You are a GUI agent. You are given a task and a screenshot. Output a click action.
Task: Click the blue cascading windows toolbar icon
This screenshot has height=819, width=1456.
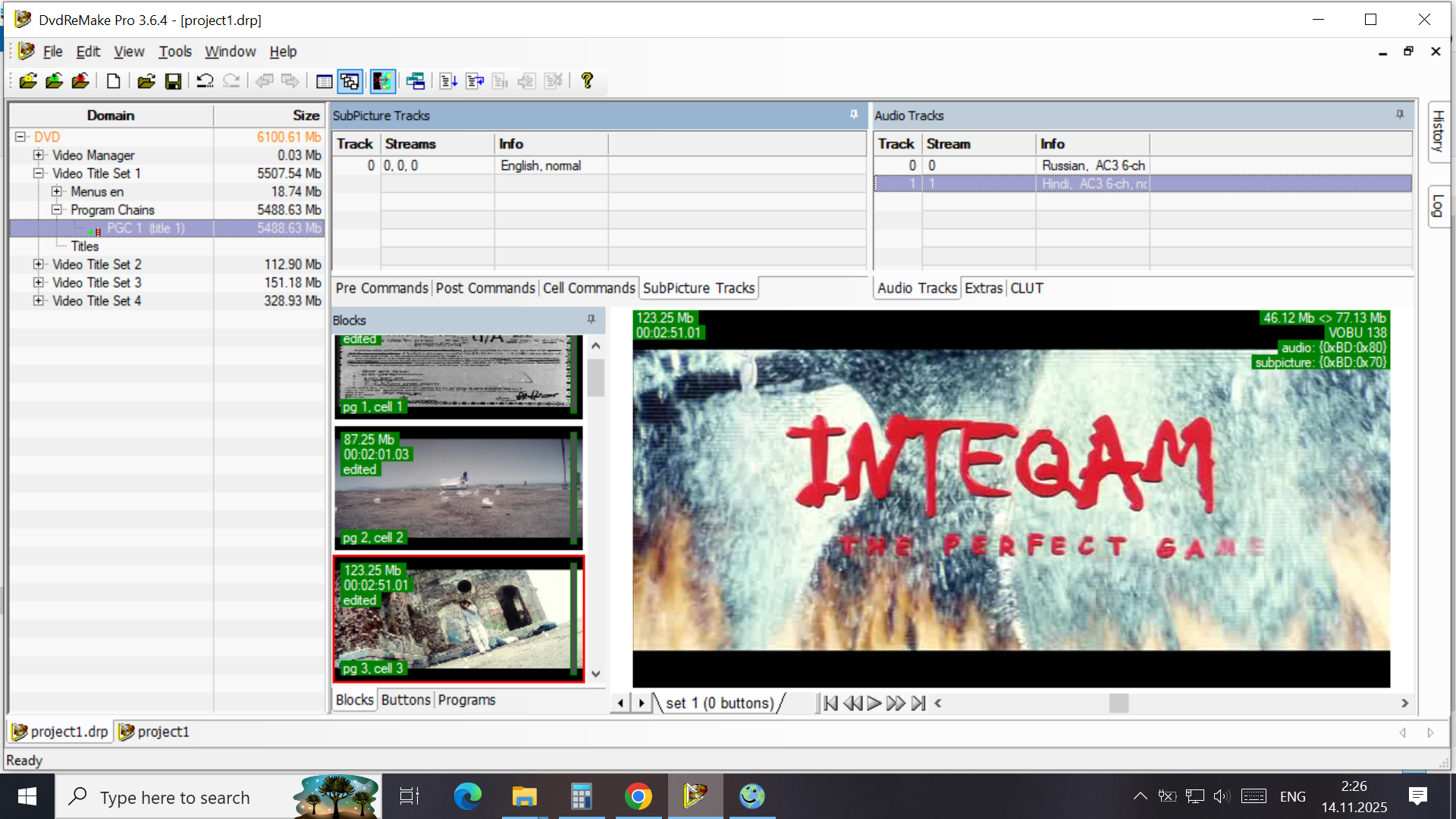coord(415,81)
